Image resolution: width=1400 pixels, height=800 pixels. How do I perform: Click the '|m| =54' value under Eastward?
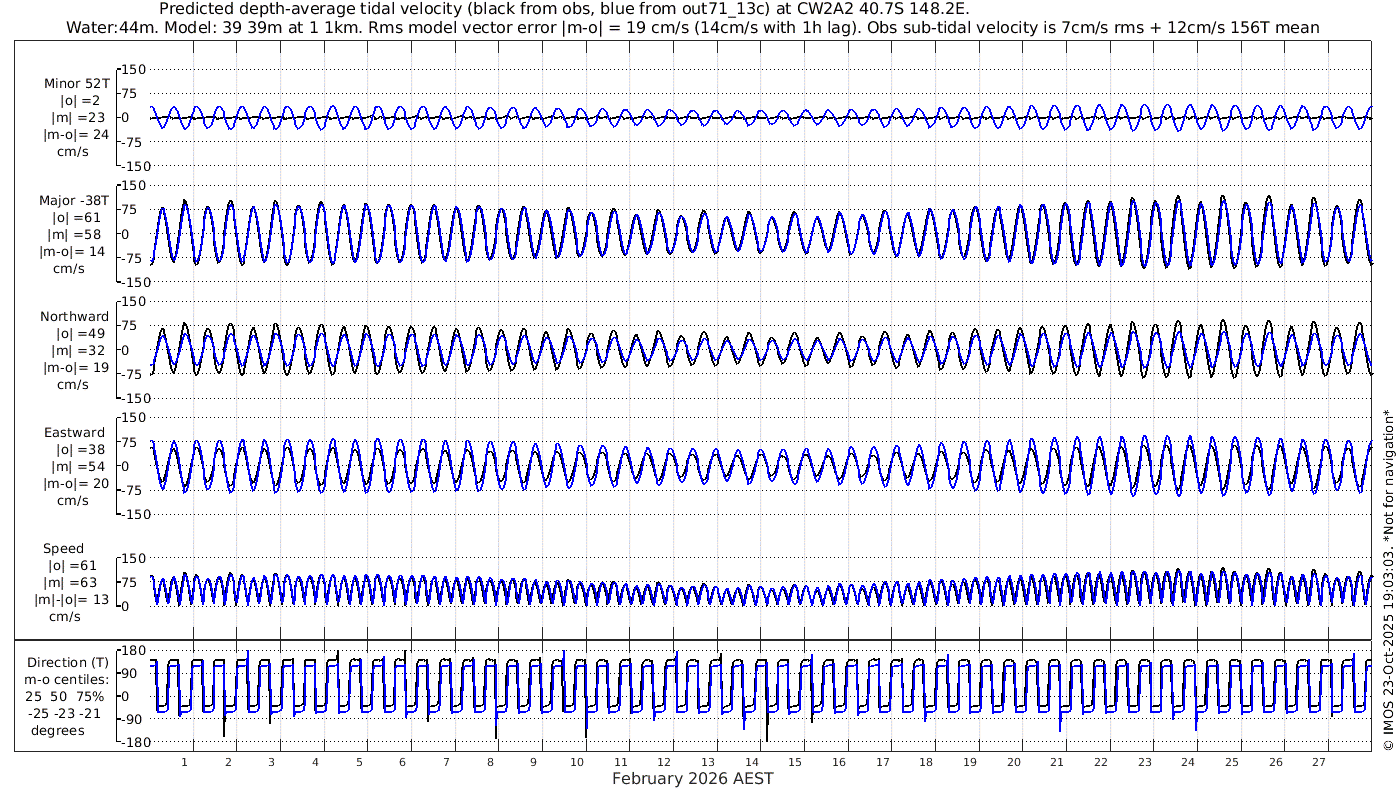click(76, 466)
